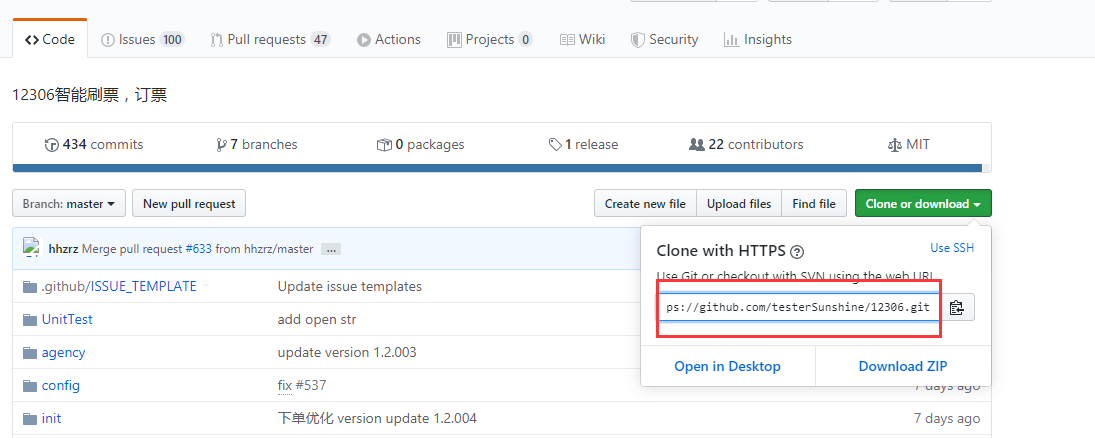View the 434 commits history
1095x438 pixels.
click(94, 145)
